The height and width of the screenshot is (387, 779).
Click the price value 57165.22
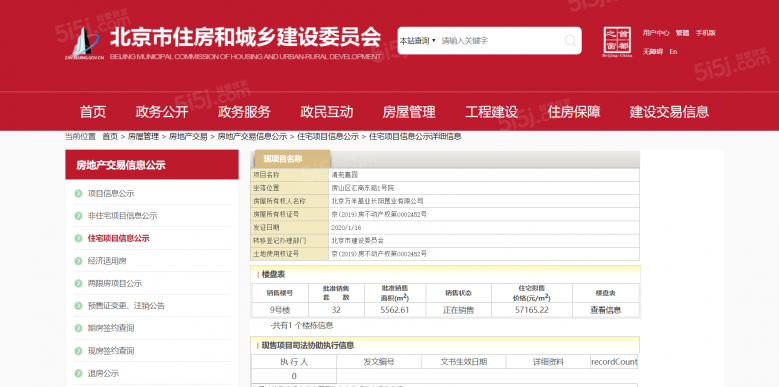[532, 310]
